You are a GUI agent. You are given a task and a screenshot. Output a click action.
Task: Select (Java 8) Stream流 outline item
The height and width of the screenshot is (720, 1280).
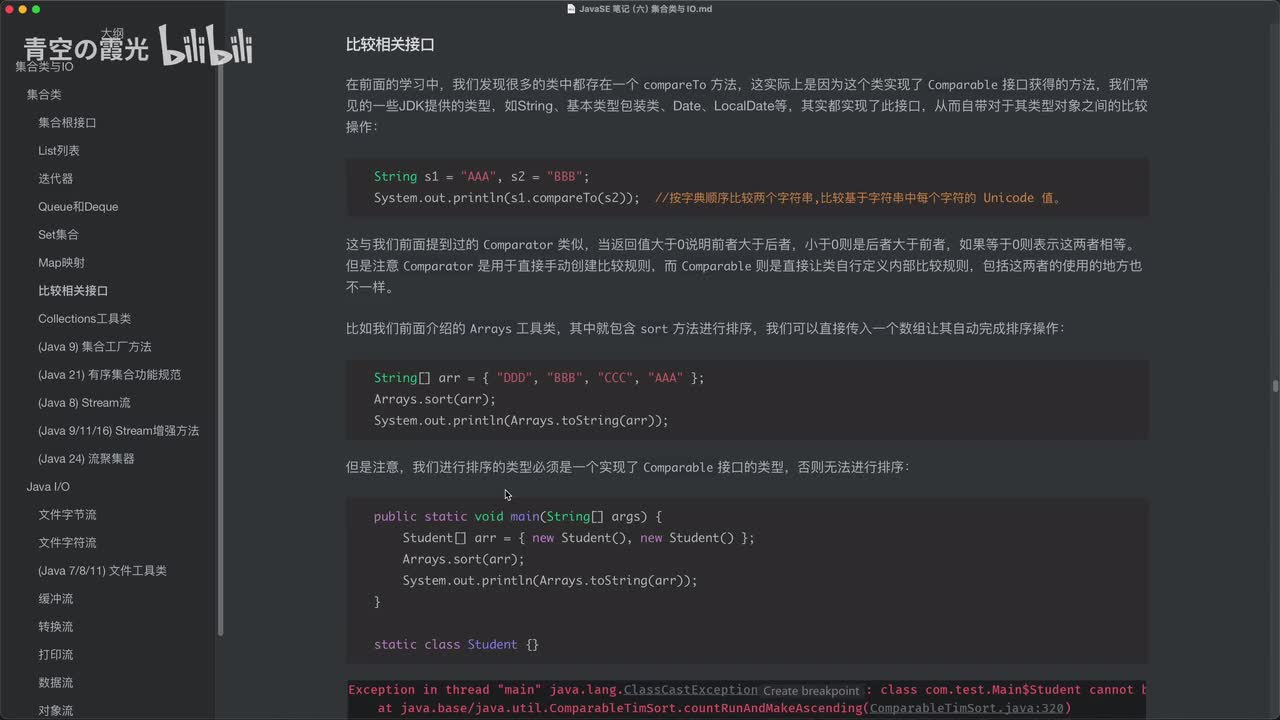pos(84,402)
